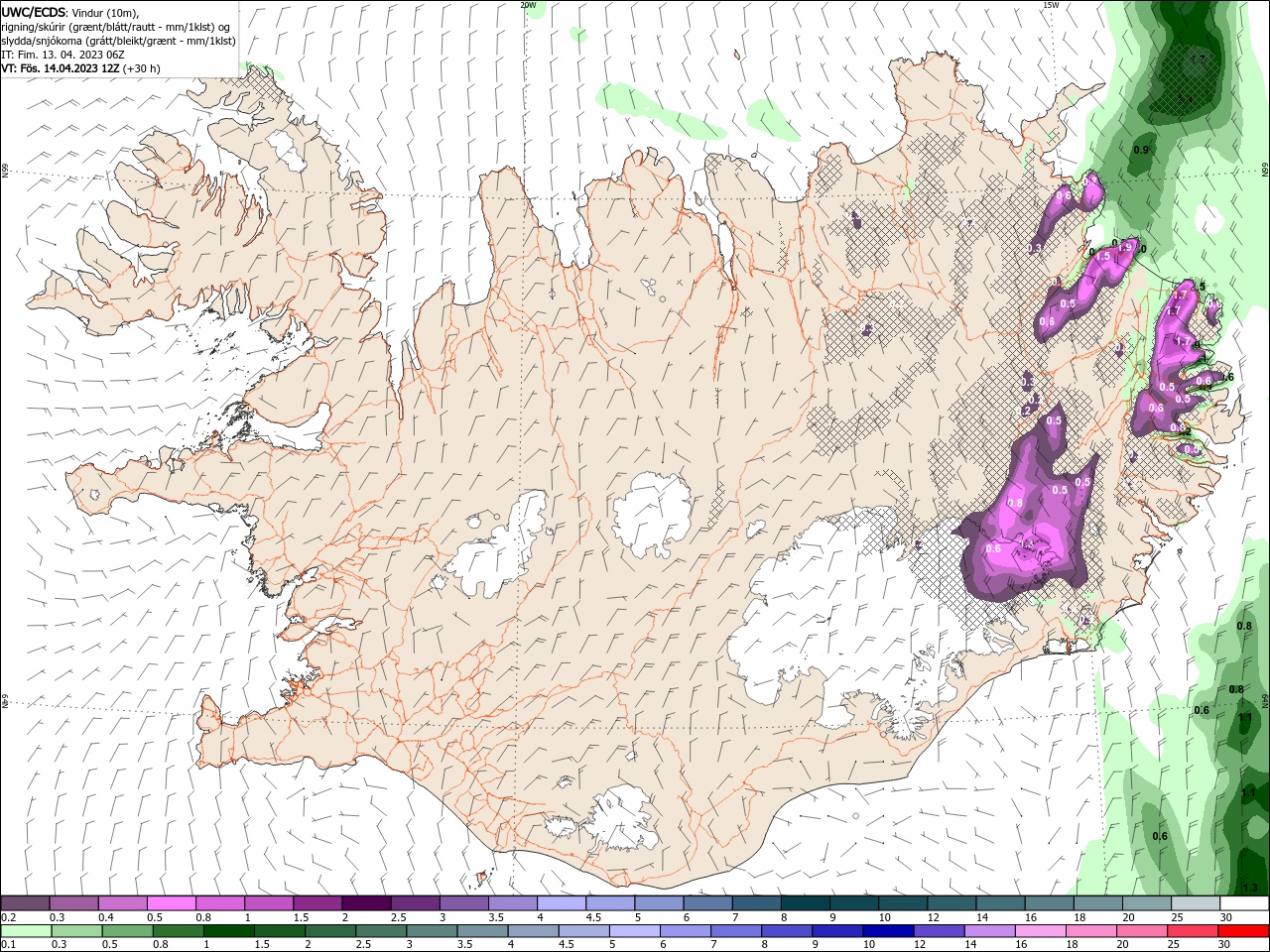Select the rain legend swatch starting at 1.5

tap(279, 931)
